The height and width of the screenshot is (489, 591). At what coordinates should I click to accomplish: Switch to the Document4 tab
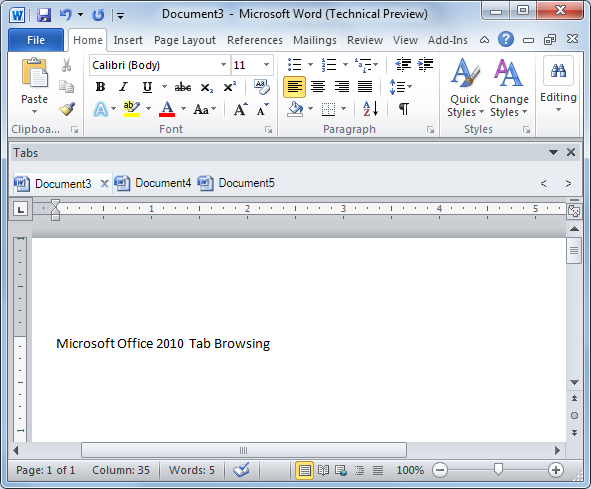pos(153,183)
